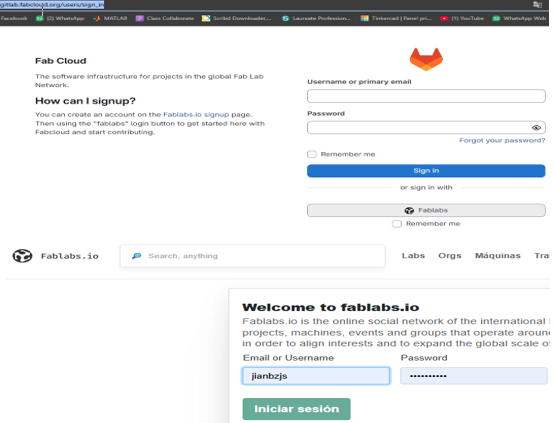This screenshot has width=554, height=423.
Task: Click the browser address bar URL
Action: (52, 5)
